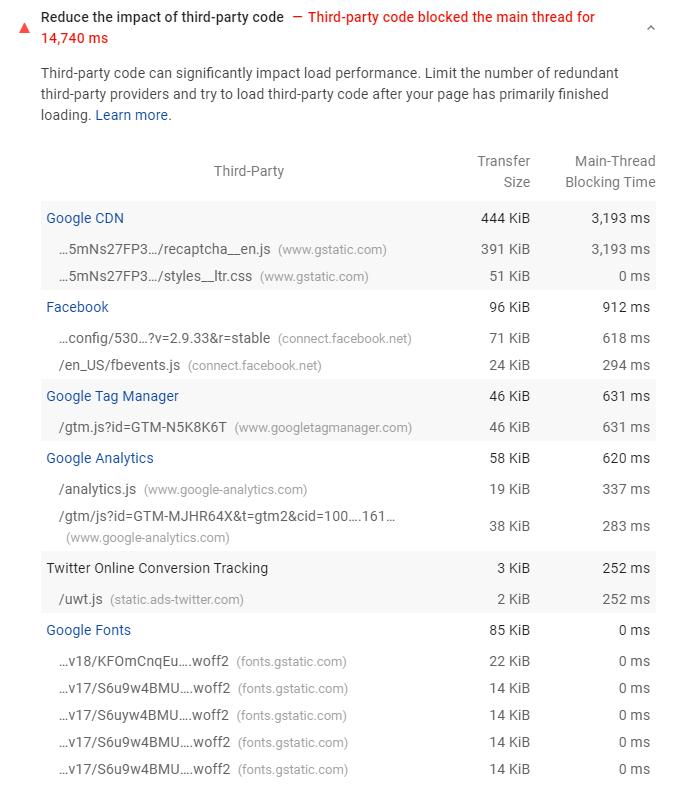This screenshot has height=788, width=680.
Task: Open the Google CDN link
Action: click(85, 218)
